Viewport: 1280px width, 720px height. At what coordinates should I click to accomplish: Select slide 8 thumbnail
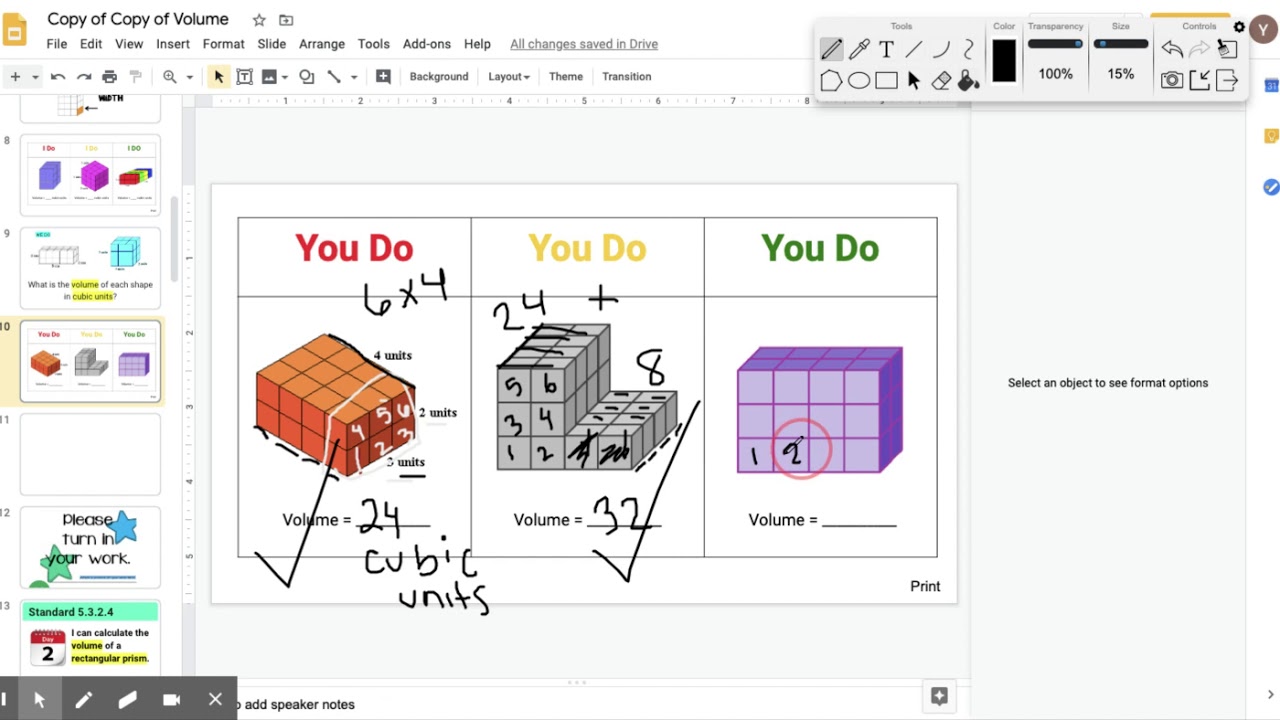(90, 175)
